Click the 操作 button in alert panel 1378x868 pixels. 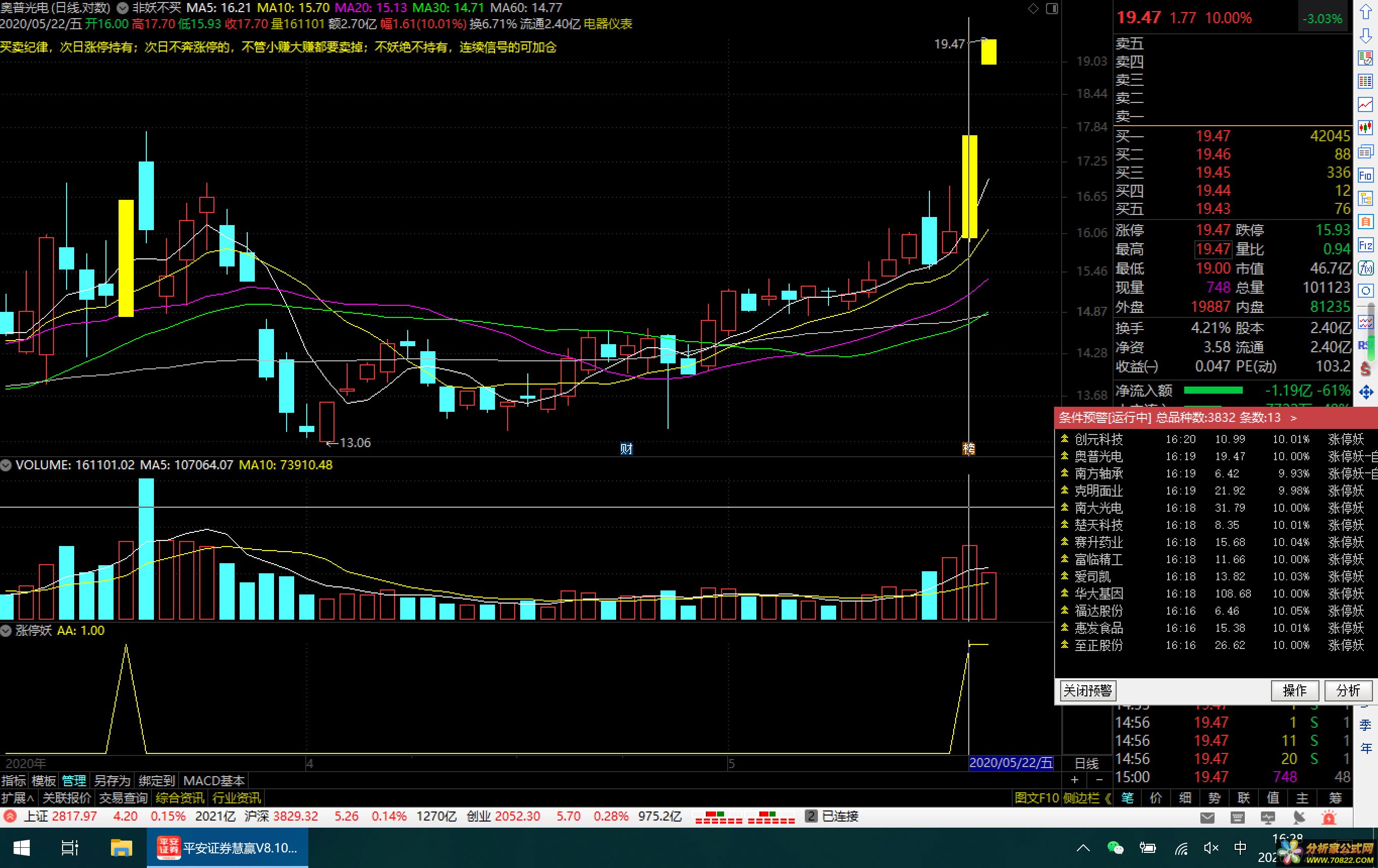coord(1294,691)
